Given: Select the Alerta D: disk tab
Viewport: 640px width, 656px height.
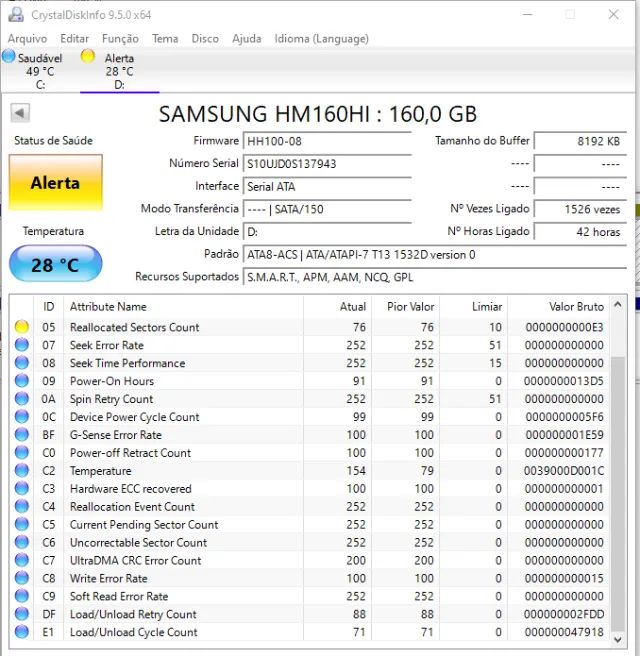Looking at the screenshot, I should pyautogui.click(x=119, y=70).
